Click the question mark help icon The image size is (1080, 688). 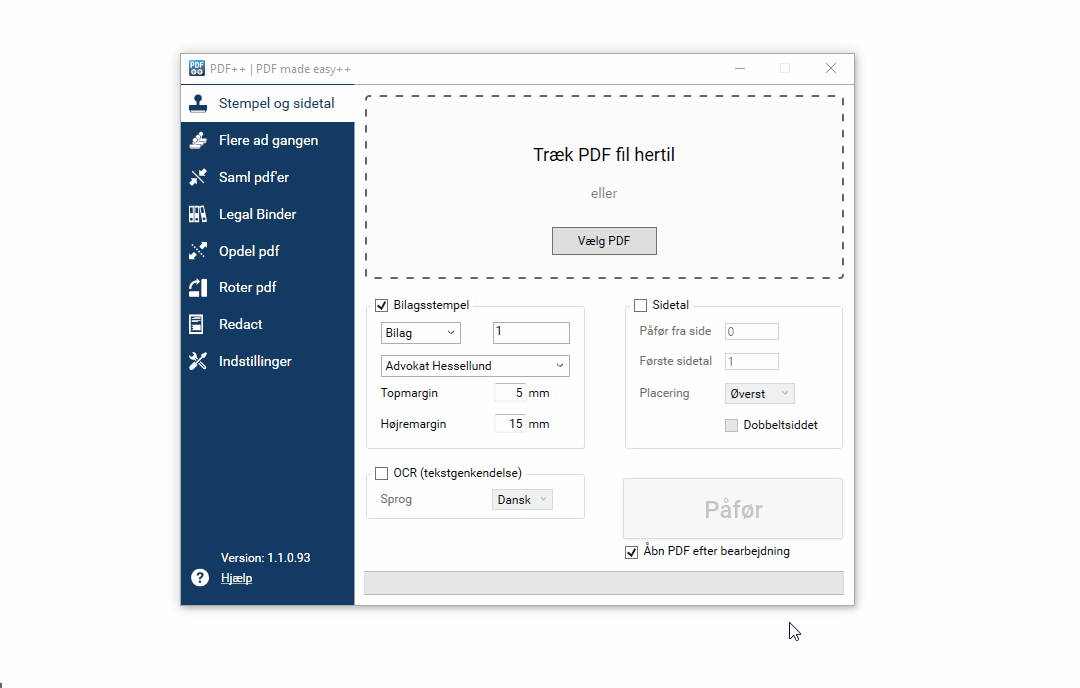click(200, 577)
